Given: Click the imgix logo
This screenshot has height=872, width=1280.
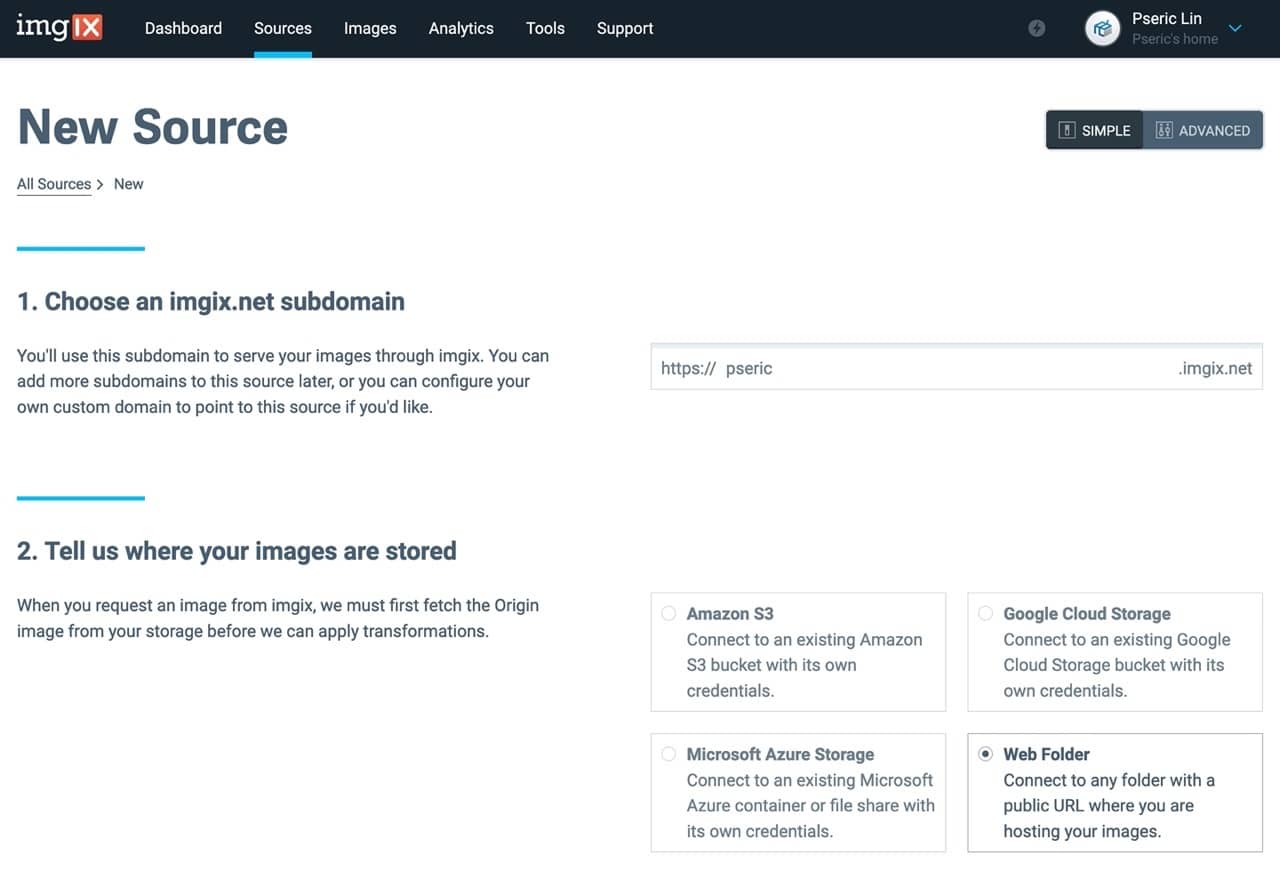Looking at the screenshot, I should coord(60,28).
